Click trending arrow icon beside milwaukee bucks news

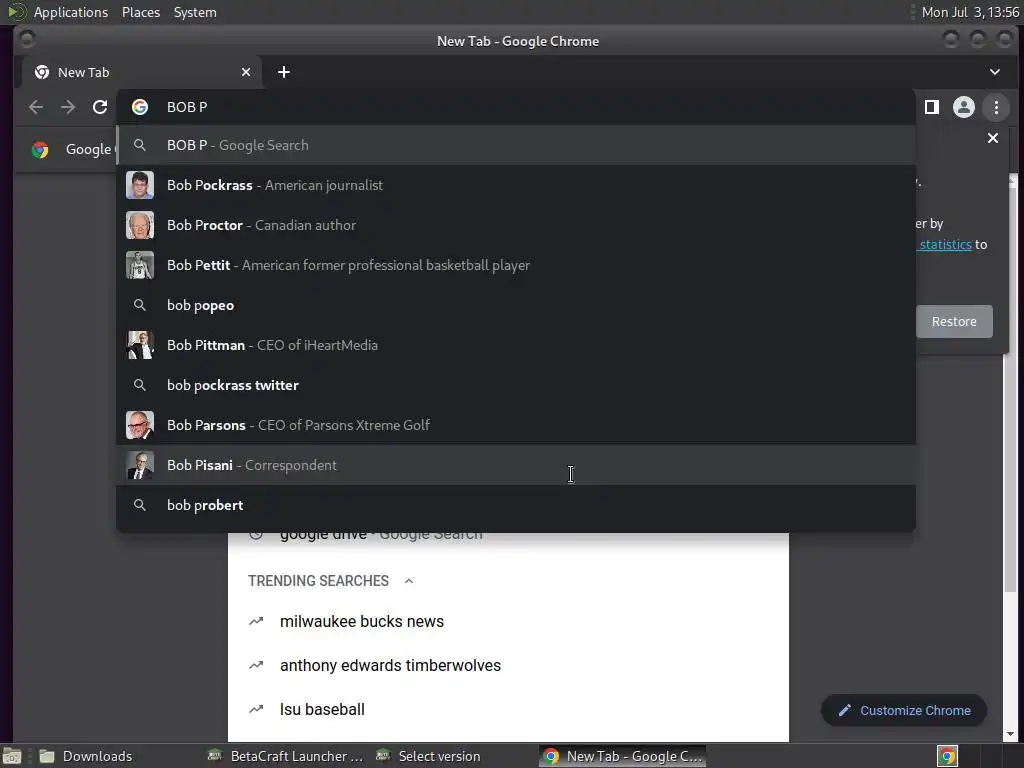click(x=256, y=621)
